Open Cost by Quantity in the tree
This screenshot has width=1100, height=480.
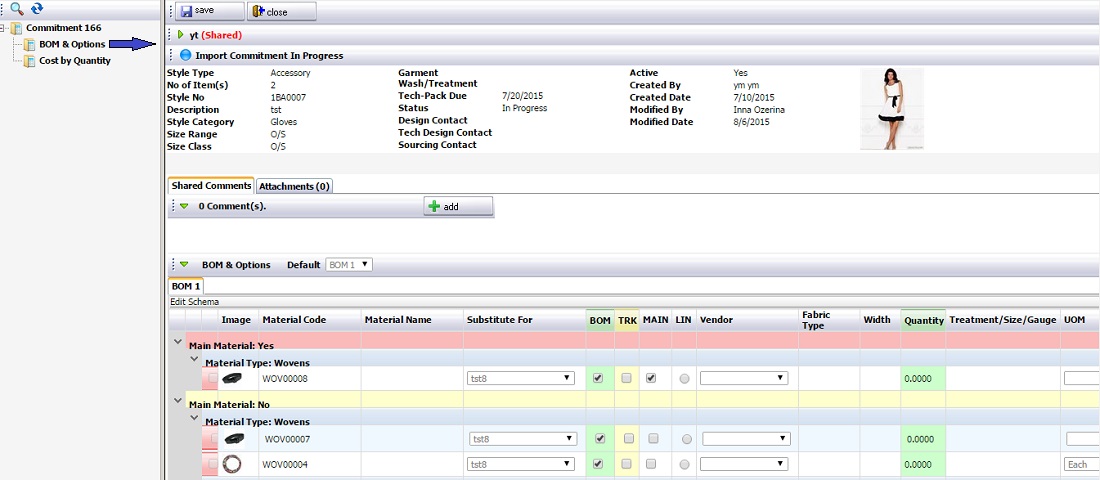[75, 61]
